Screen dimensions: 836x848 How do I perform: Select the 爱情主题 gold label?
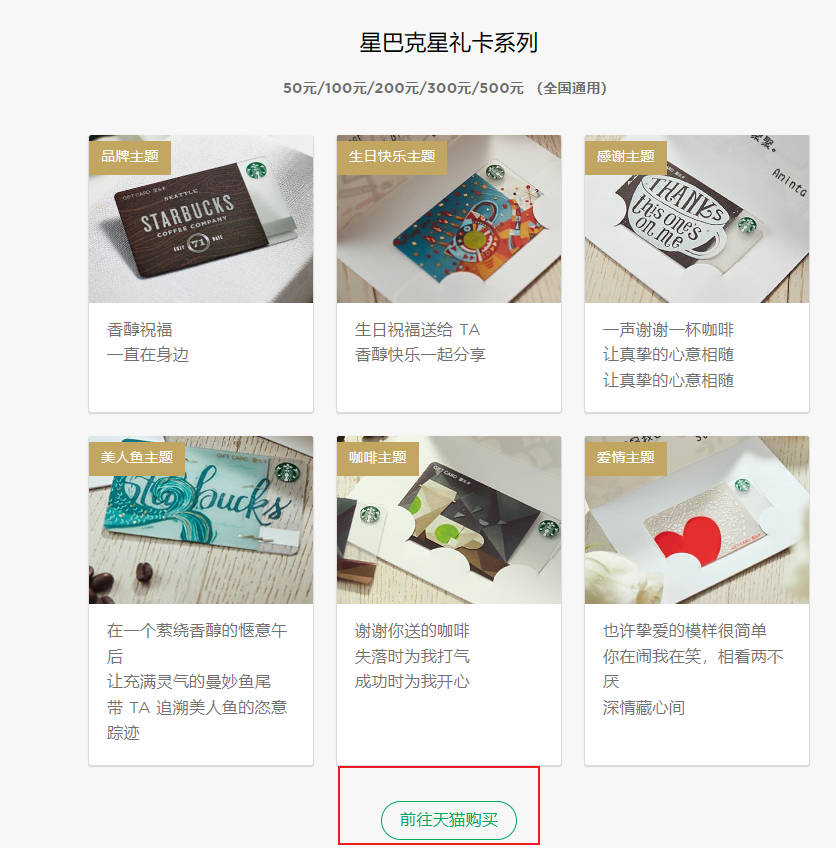[626, 458]
